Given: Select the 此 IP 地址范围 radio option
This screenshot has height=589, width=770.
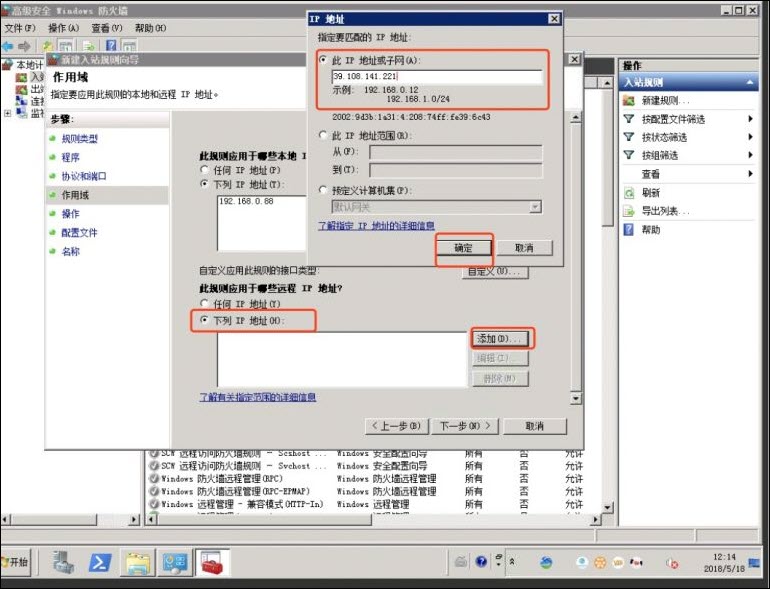Looking at the screenshot, I should [x=323, y=134].
